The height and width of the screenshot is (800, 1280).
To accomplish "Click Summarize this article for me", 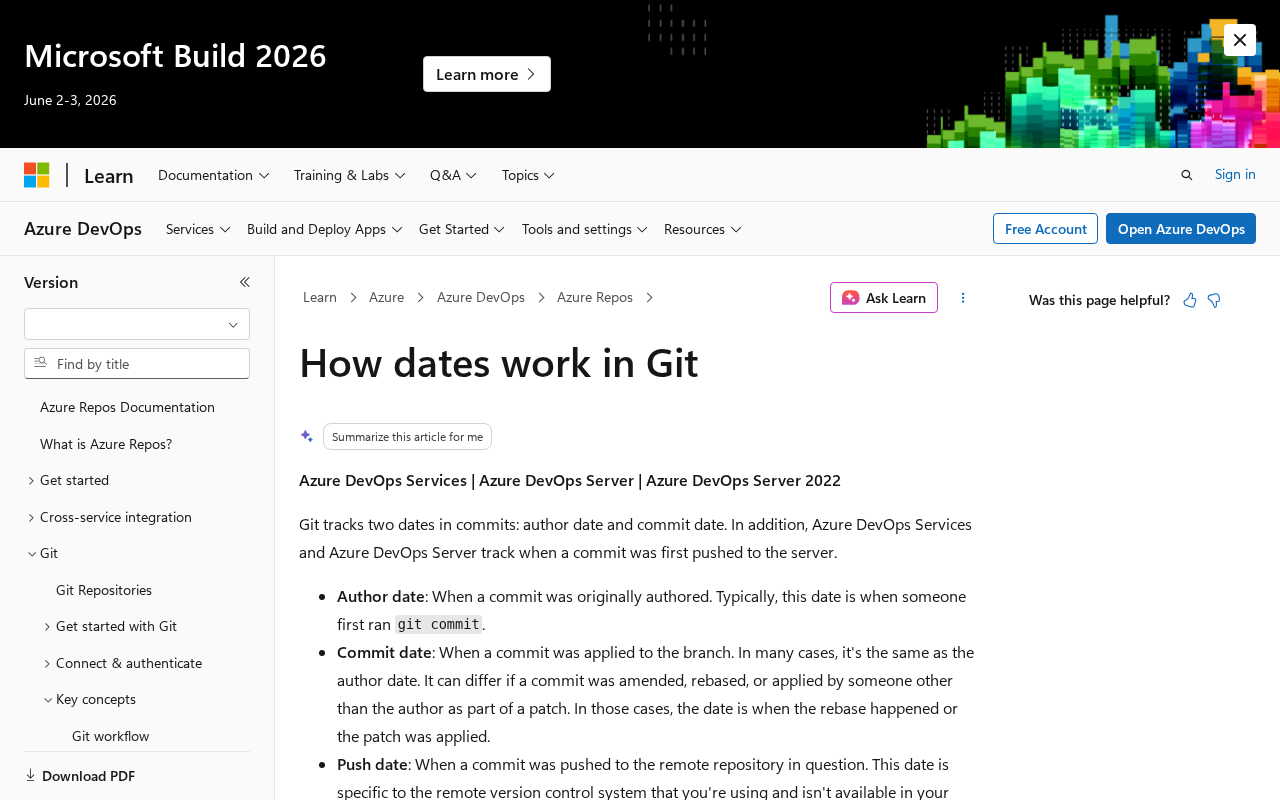I will pos(407,436).
